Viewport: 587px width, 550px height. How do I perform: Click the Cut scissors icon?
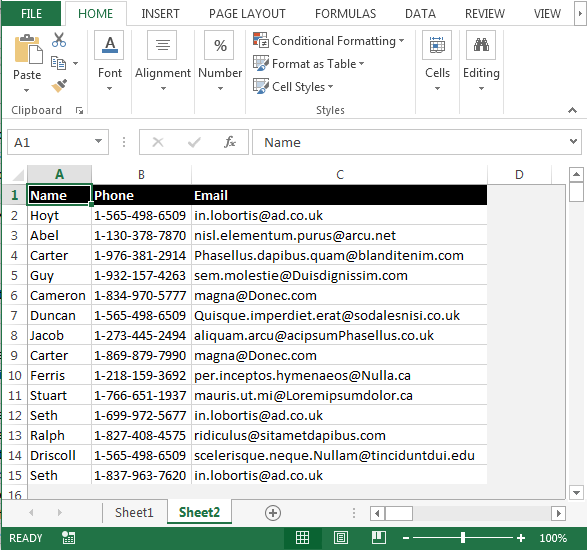coord(59,40)
